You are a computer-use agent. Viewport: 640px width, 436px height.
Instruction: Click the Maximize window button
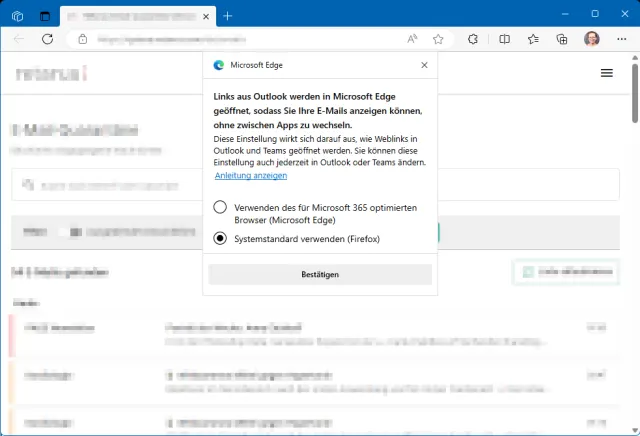[595, 14]
